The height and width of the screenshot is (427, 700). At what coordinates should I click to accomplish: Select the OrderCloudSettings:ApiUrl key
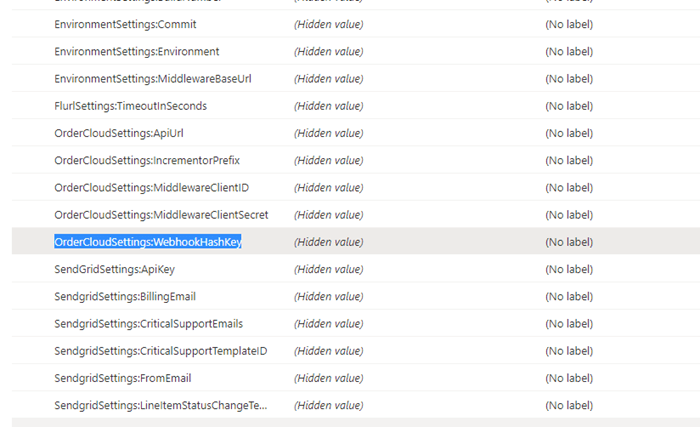(119, 133)
